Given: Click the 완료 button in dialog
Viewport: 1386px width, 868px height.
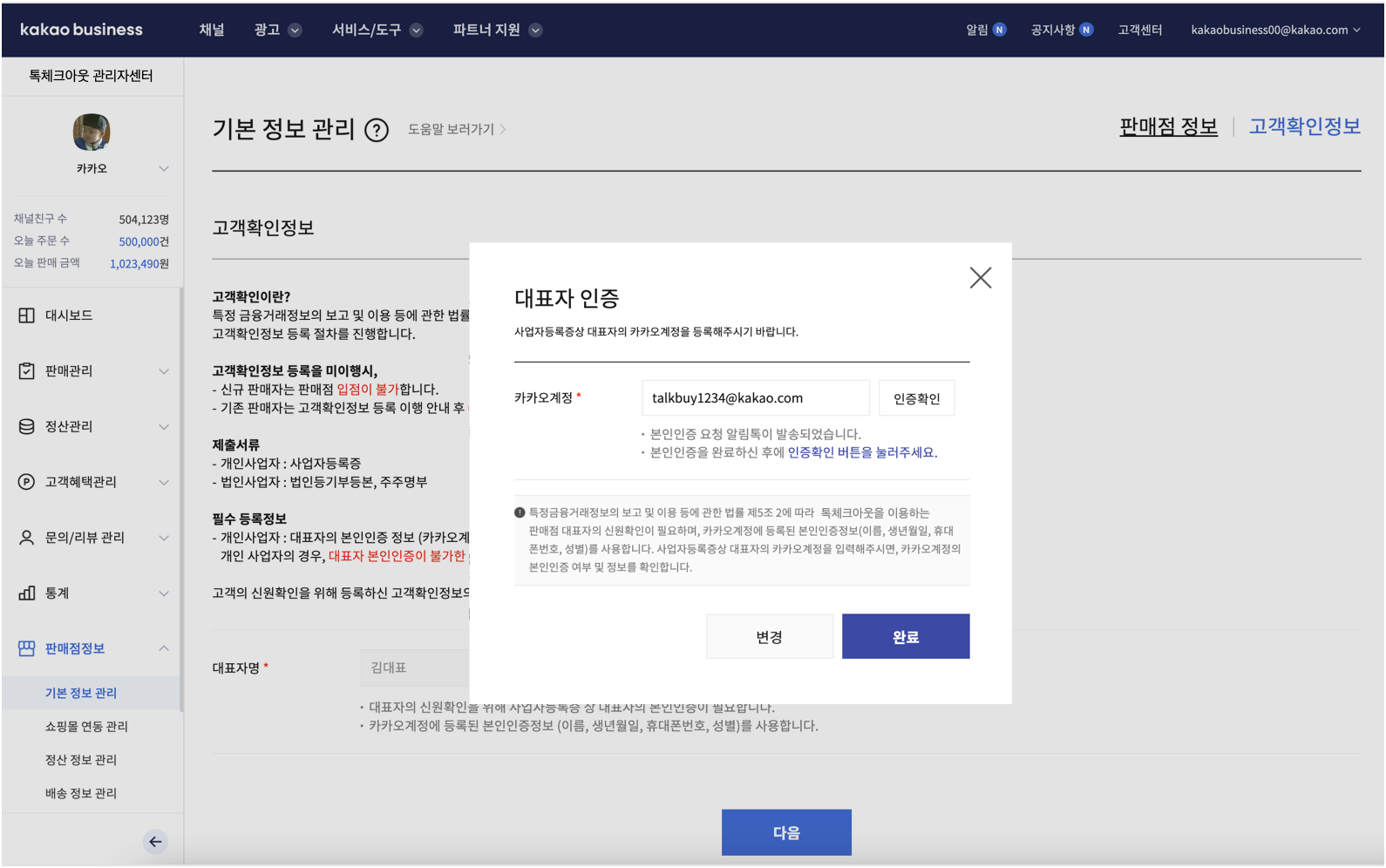Looking at the screenshot, I should coord(905,636).
